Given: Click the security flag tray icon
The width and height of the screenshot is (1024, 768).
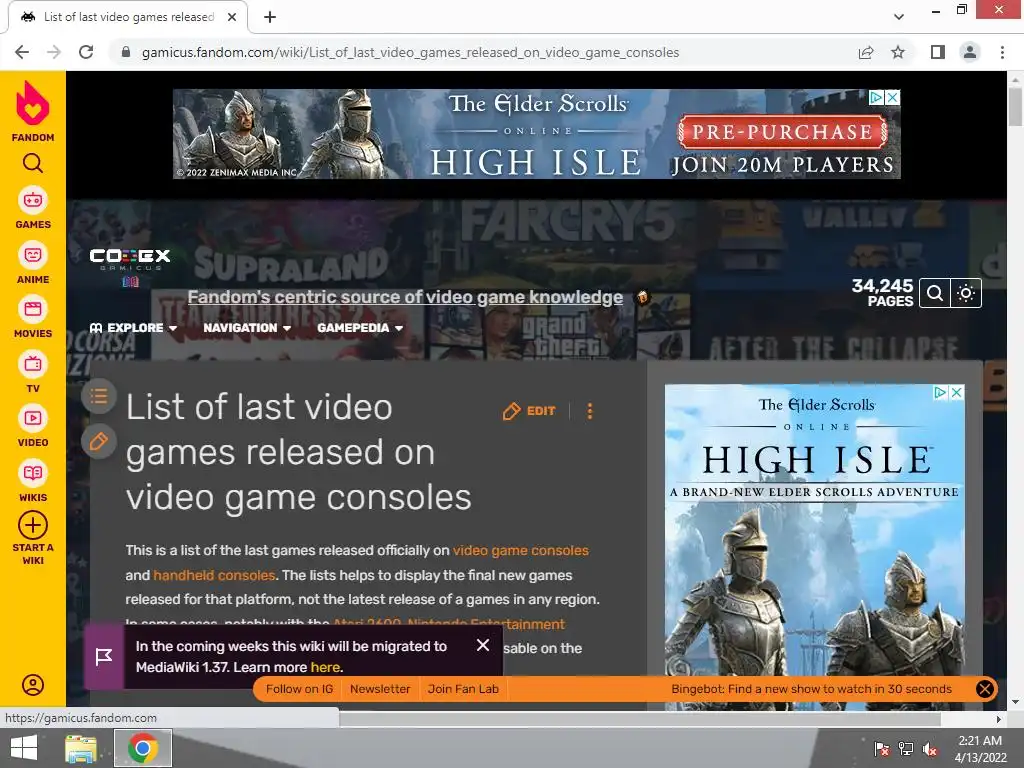Looking at the screenshot, I should tap(882, 748).
